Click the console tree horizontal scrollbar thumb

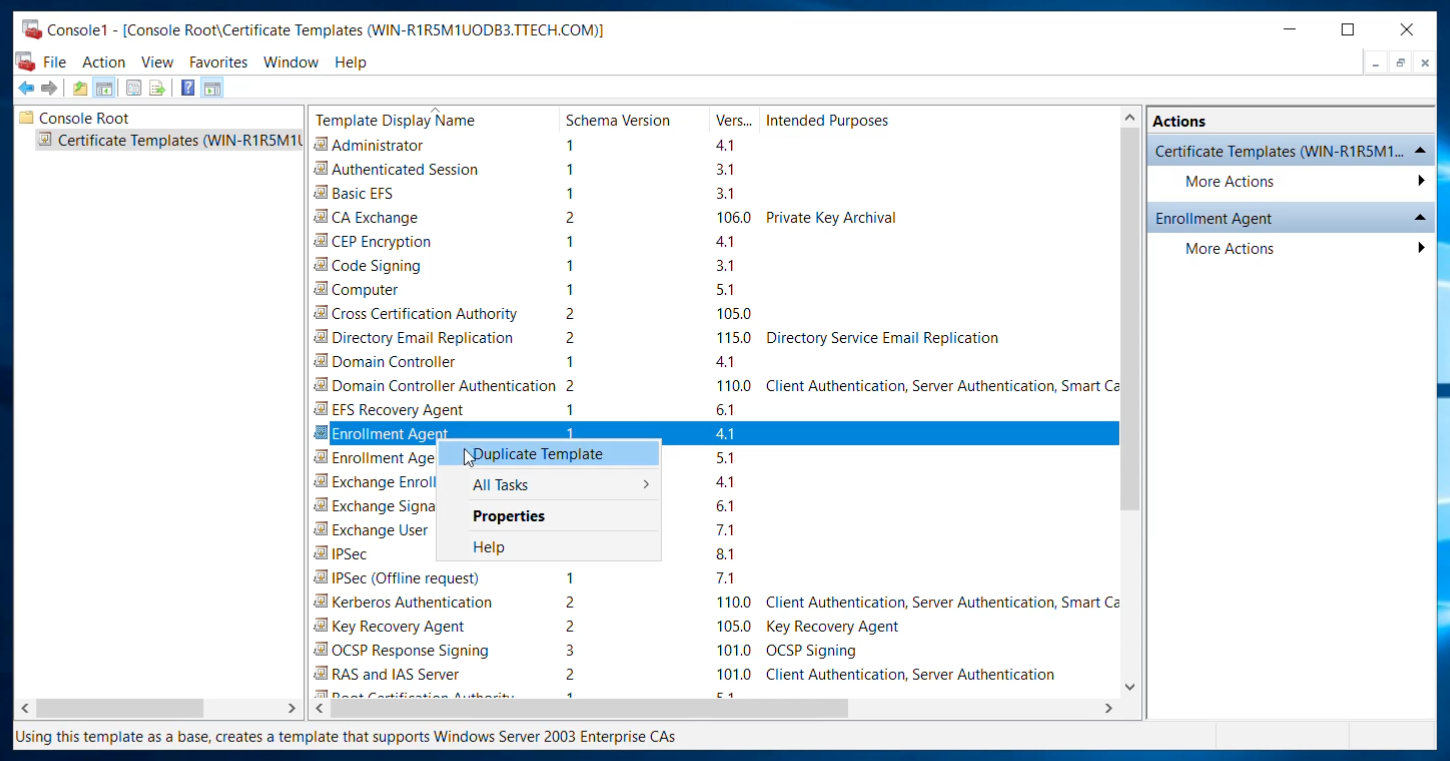coord(118,708)
